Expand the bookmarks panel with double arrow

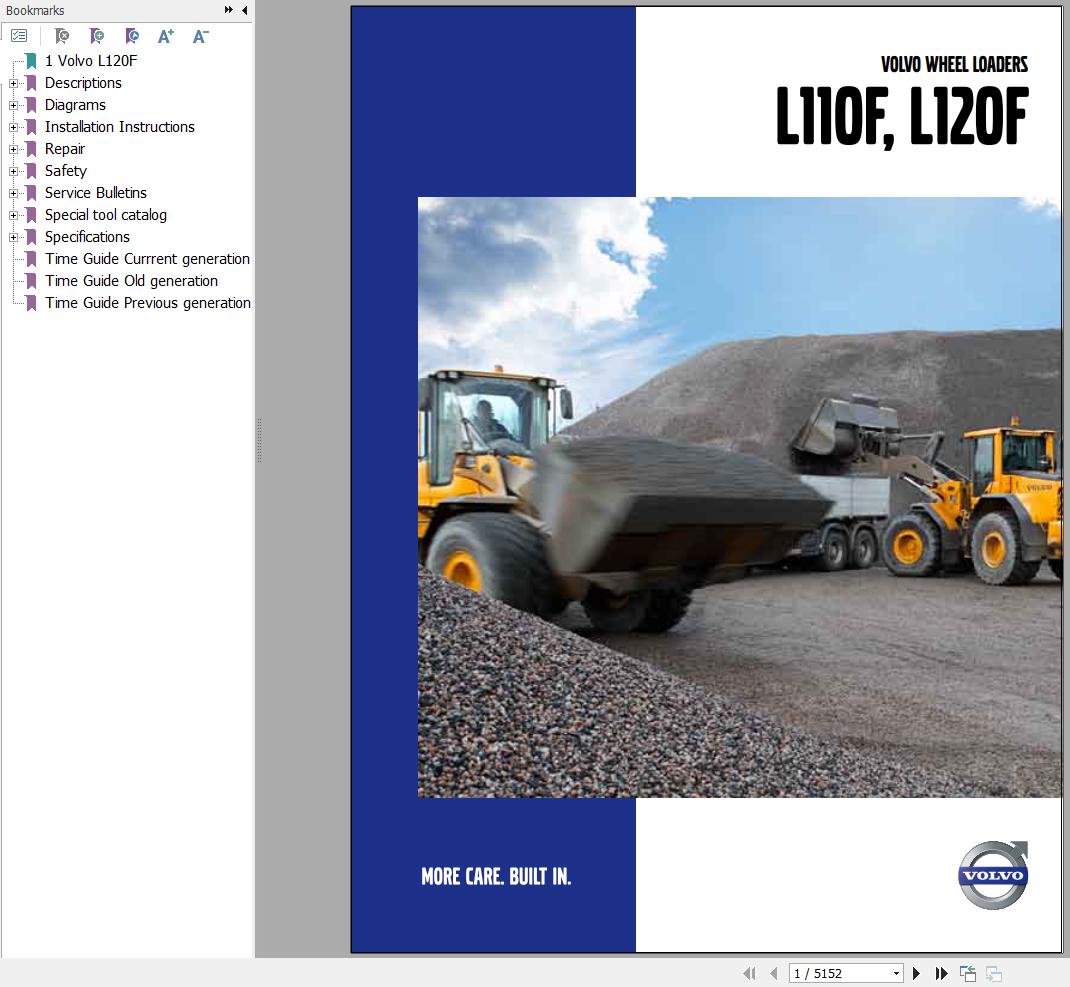(229, 10)
